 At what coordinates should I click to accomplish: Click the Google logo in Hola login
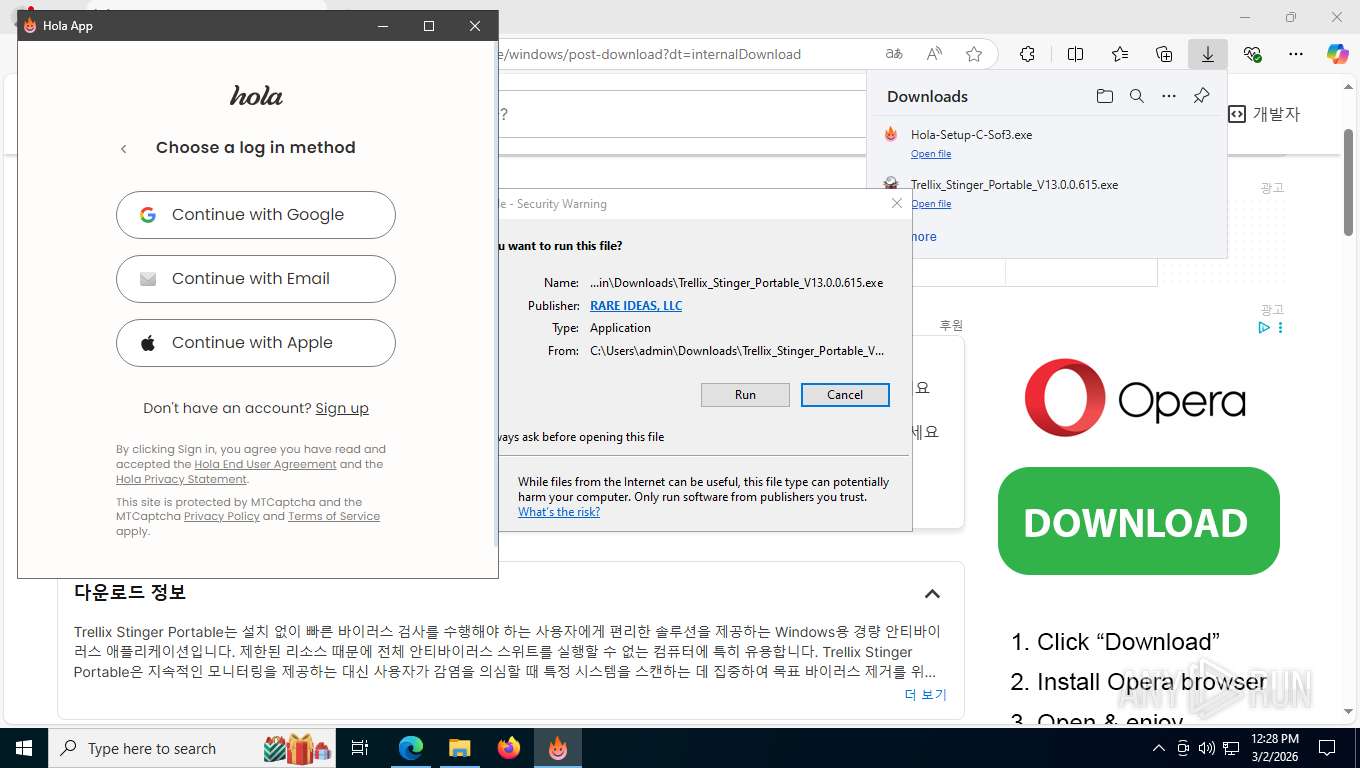click(148, 215)
